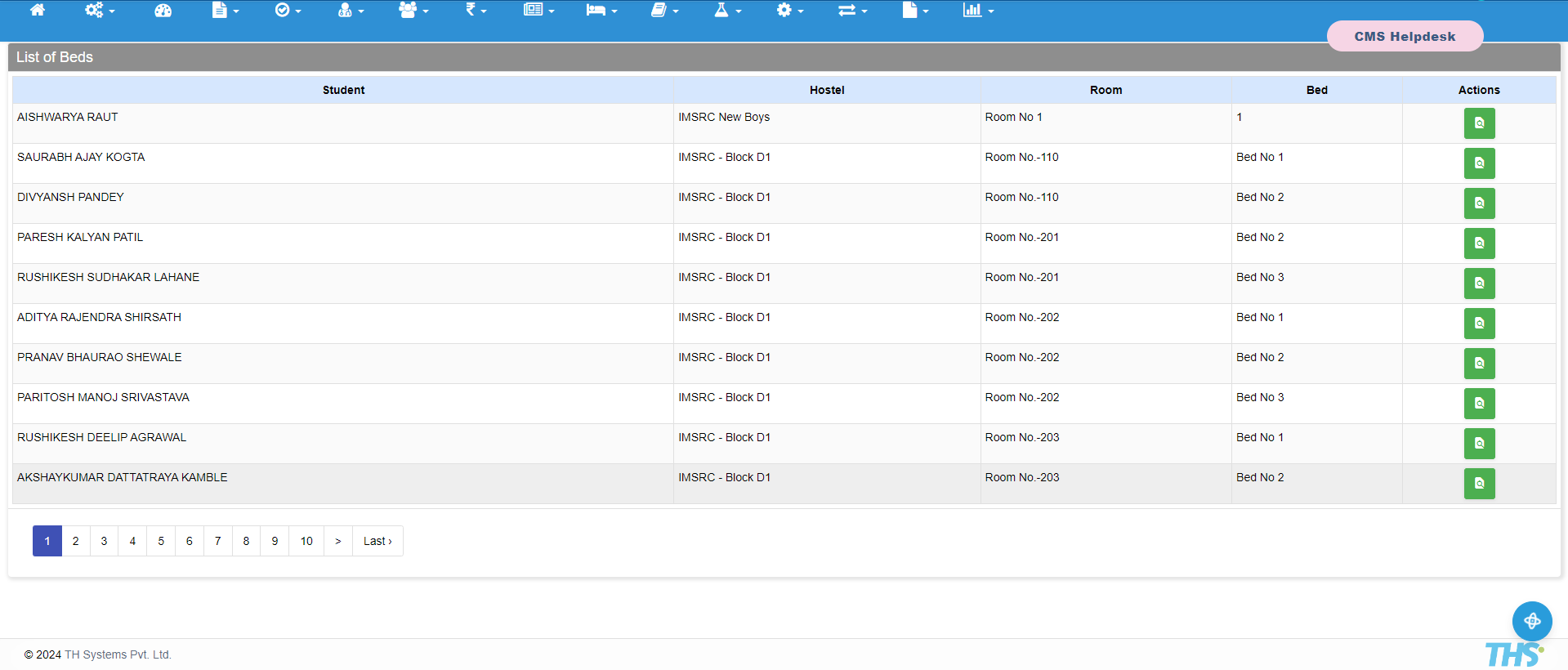Open the users group icon menu
This screenshot has width=1568, height=670.
(413, 11)
